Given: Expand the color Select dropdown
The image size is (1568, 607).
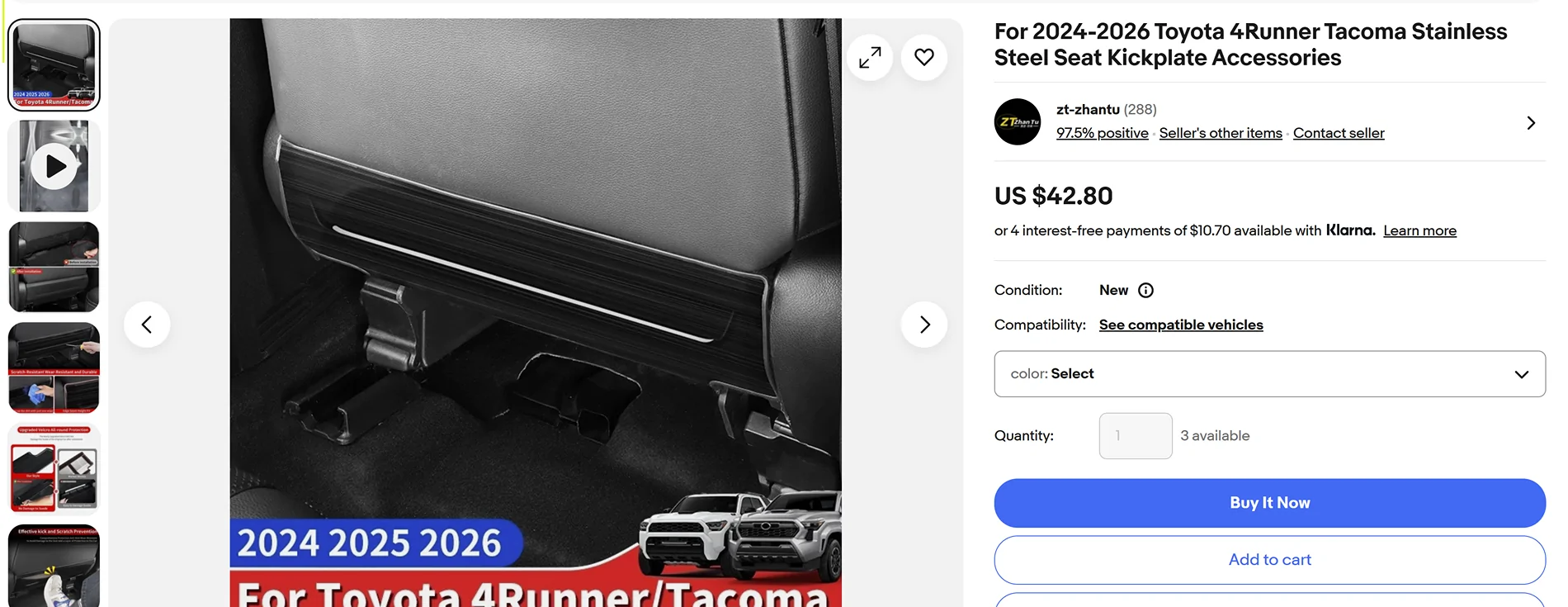Looking at the screenshot, I should click(x=1269, y=374).
